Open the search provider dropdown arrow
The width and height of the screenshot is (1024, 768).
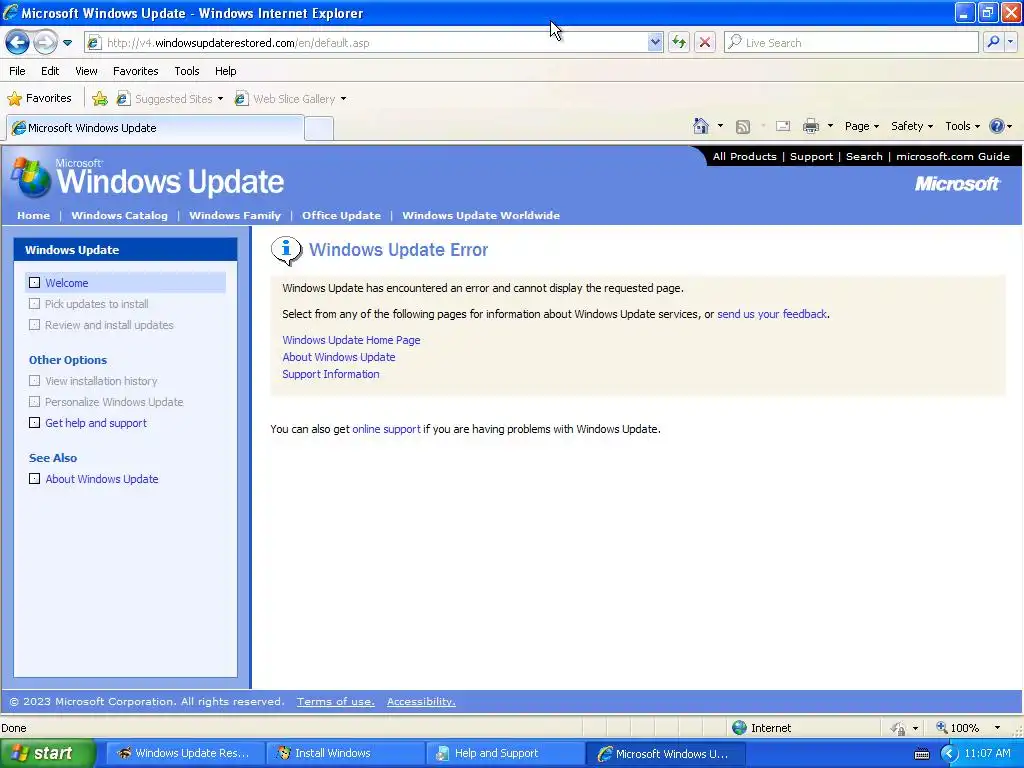point(1011,42)
